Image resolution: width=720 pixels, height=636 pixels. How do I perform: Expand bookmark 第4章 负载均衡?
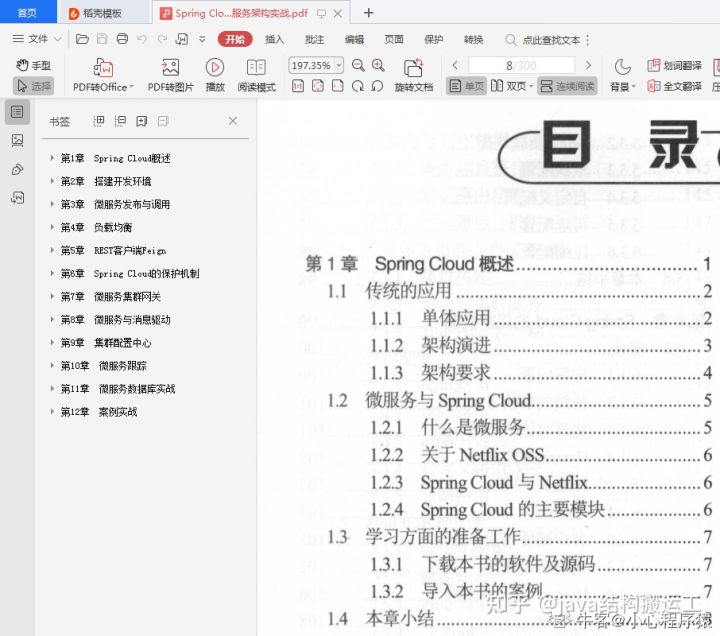coord(52,227)
